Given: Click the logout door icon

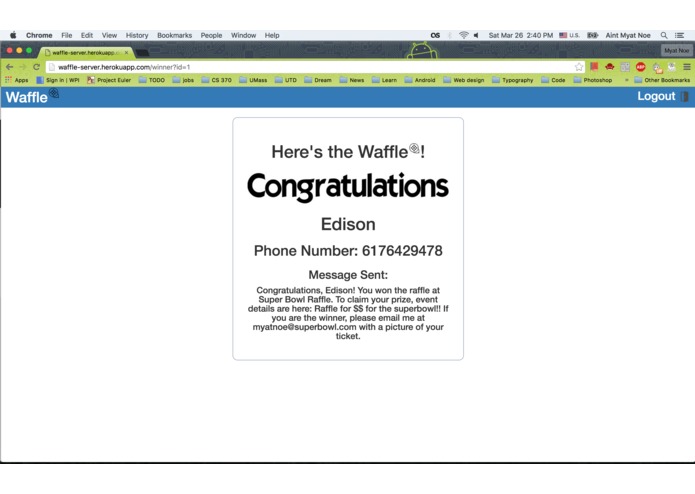Looking at the screenshot, I should 684,96.
